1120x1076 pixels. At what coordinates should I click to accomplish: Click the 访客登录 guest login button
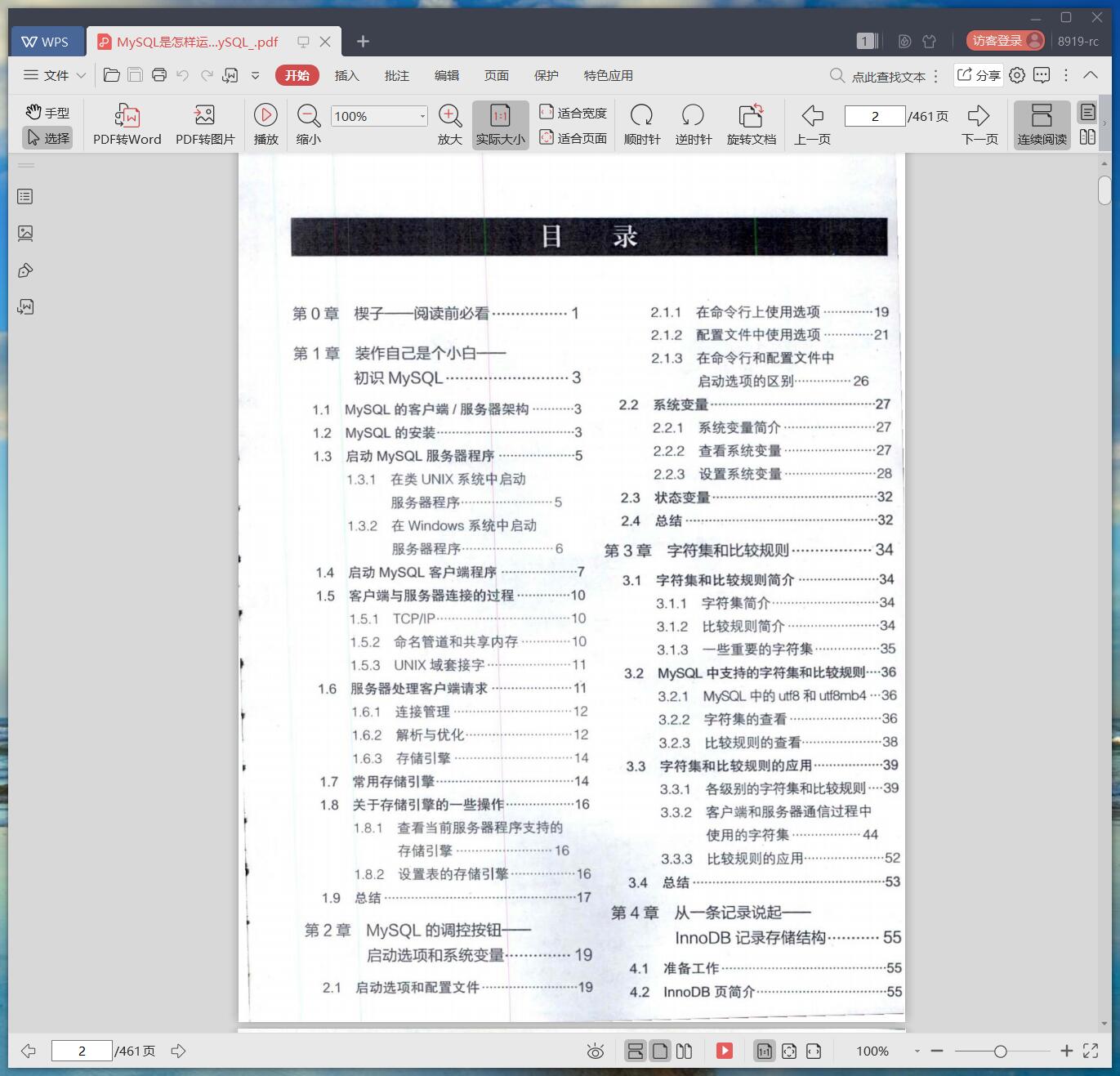tap(1005, 40)
